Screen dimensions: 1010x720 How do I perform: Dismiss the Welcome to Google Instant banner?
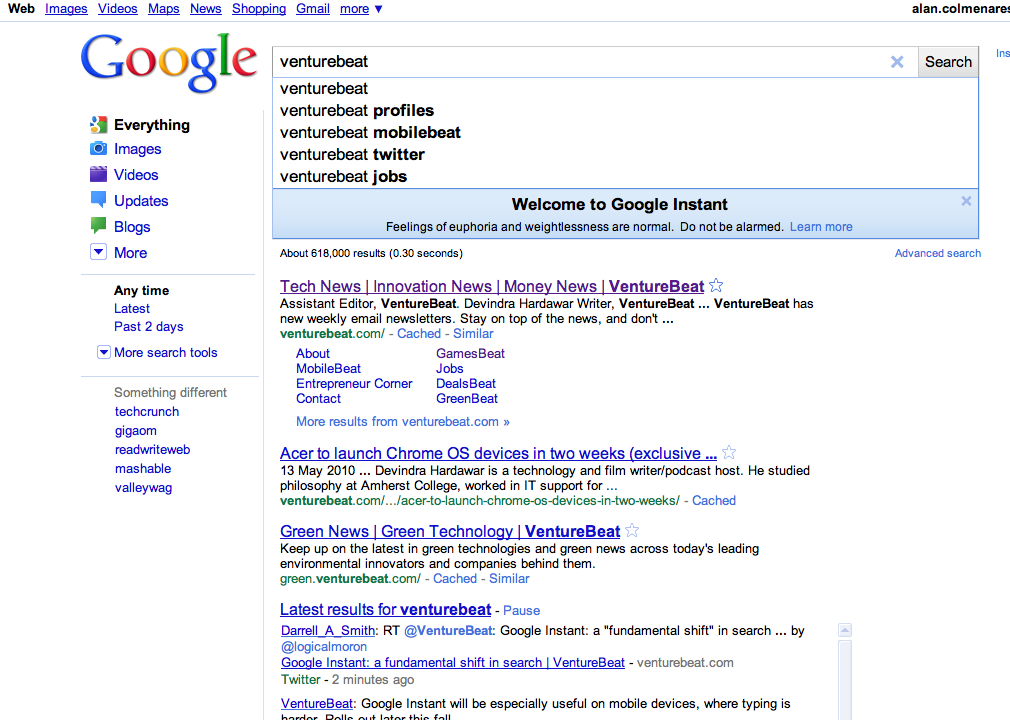tap(966, 201)
